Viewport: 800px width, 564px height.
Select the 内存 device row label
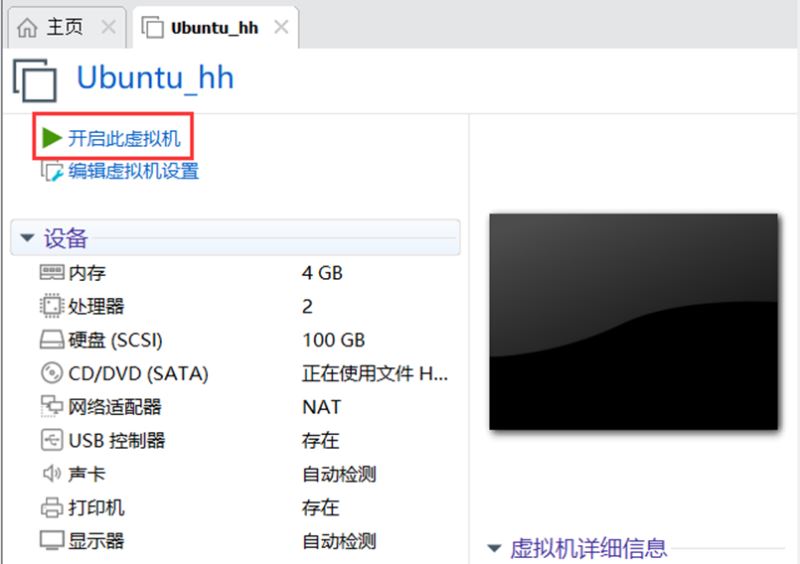pos(87,273)
